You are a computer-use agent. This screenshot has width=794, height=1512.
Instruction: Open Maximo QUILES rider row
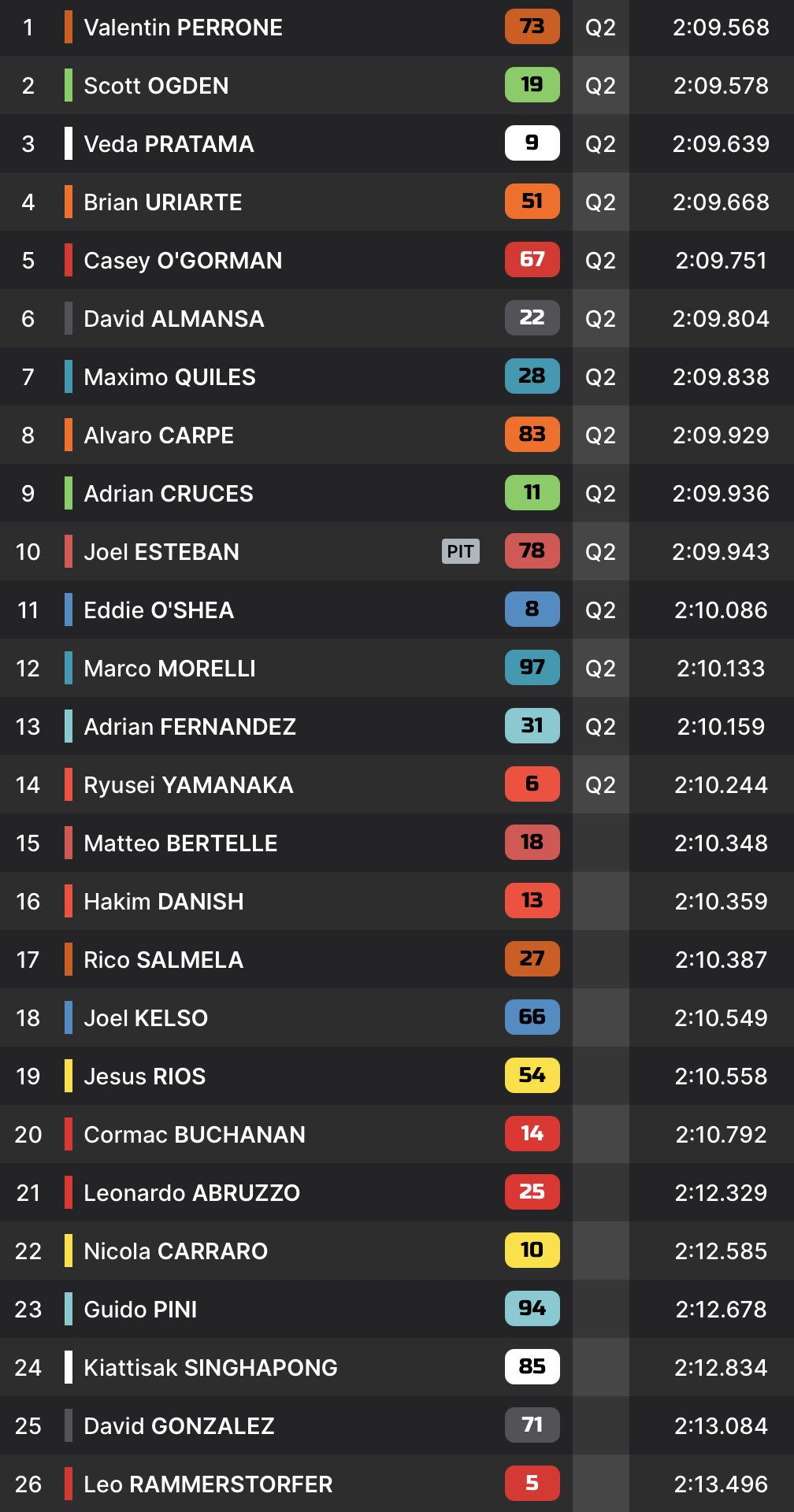[x=397, y=376]
